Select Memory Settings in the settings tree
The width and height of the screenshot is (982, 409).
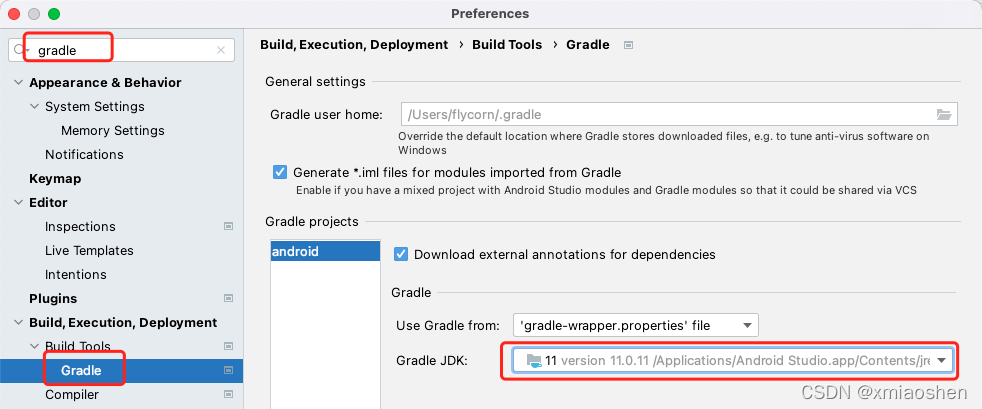click(x=113, y=130)
